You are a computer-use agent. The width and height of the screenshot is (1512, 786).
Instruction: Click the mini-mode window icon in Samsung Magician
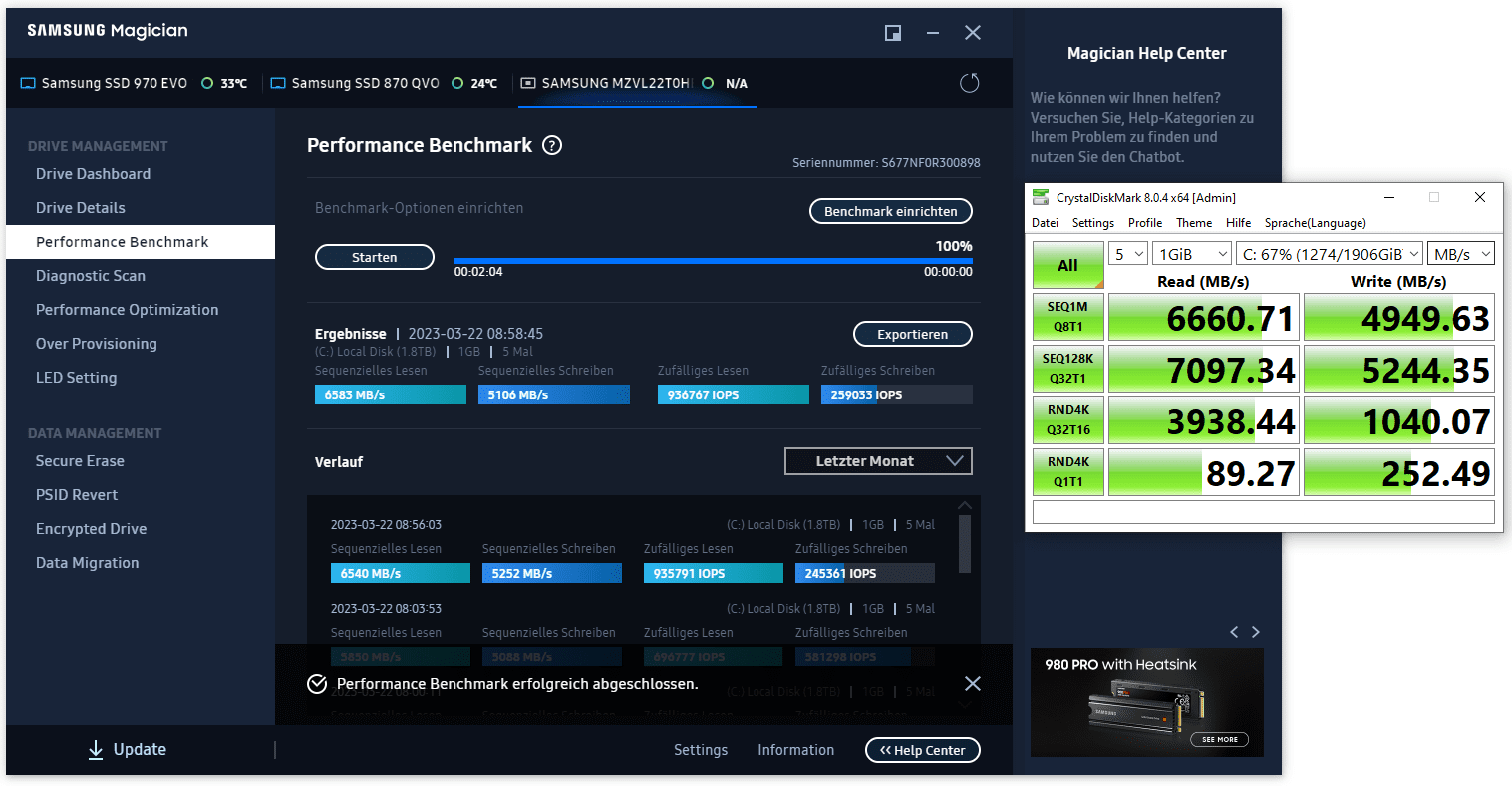[x=893, y=33]
